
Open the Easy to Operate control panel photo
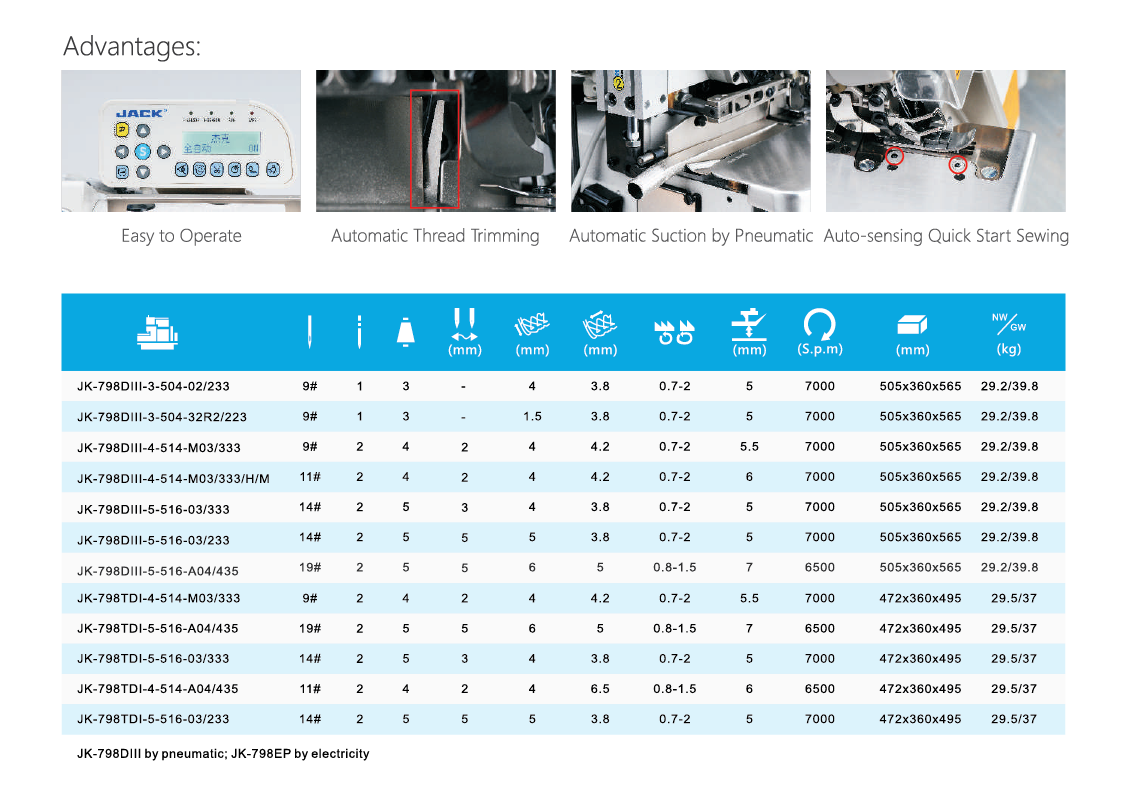coord(181,141)
